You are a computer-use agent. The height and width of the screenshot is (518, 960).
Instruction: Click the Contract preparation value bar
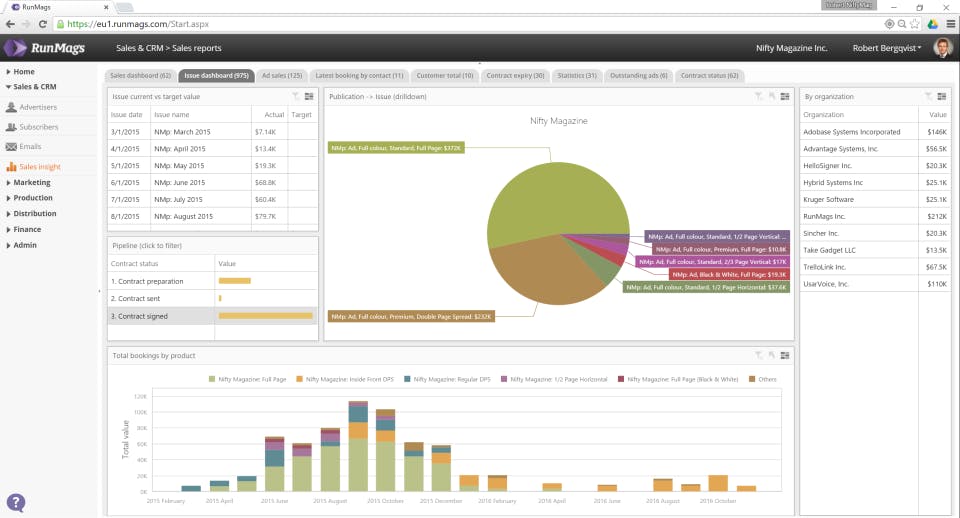[234, 281]
